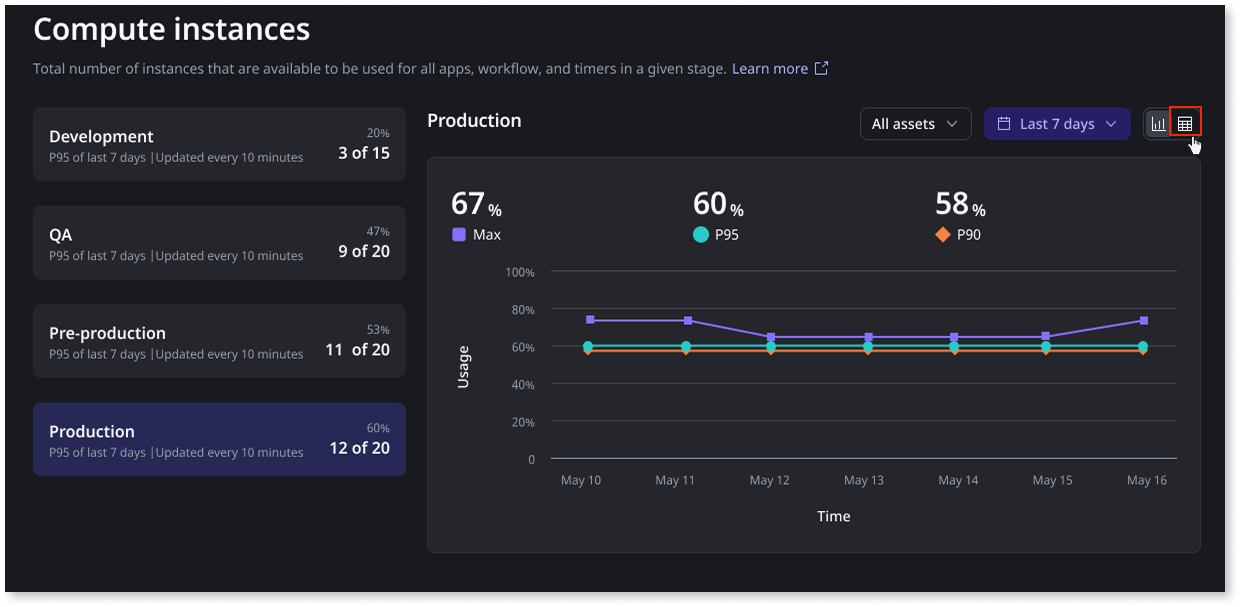Expand the Last 7 days date range
1240x607 pixels.
pos(1057,124)
